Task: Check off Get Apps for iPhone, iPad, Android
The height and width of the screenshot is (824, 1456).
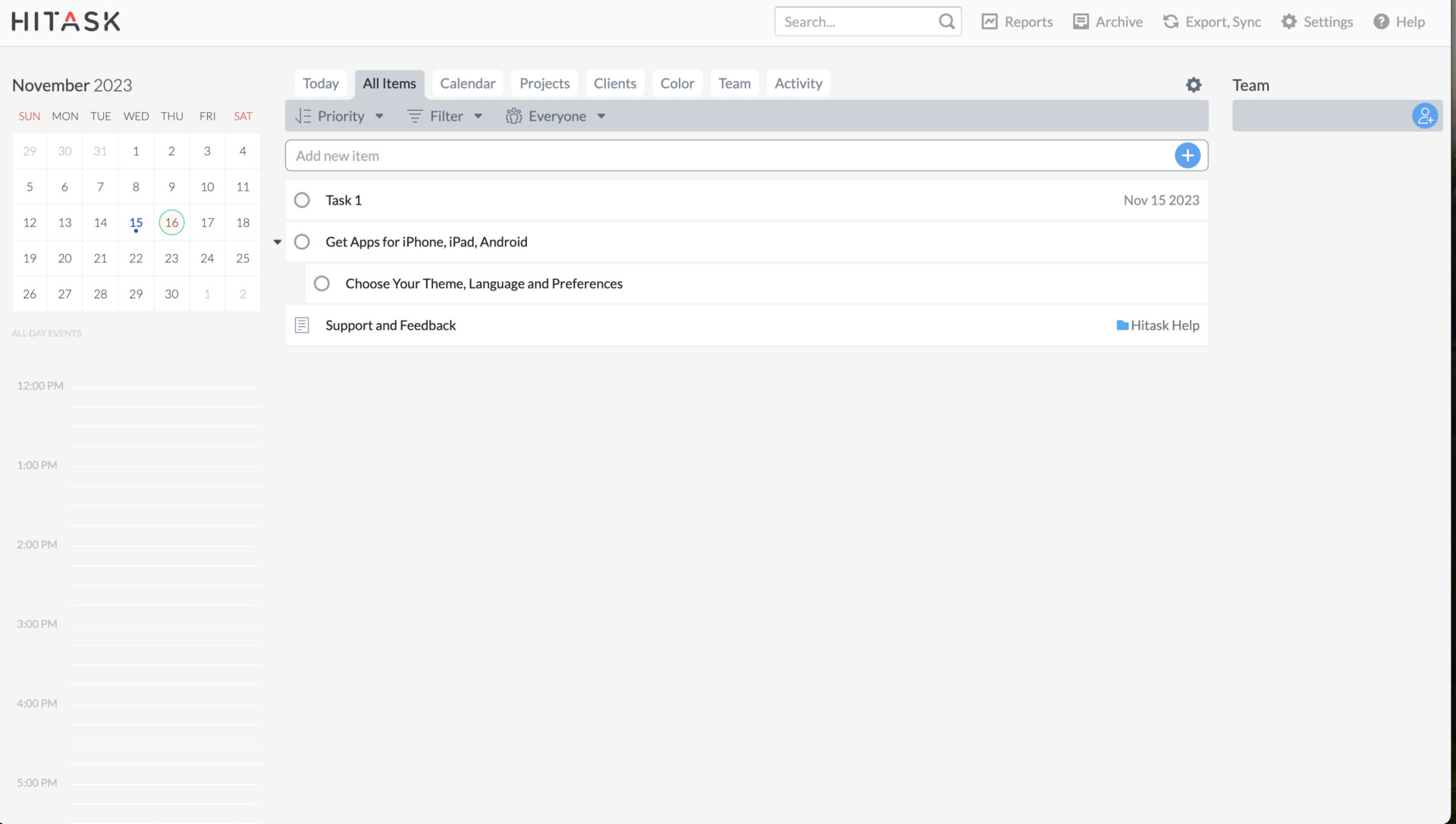Action: coord(302,241)
